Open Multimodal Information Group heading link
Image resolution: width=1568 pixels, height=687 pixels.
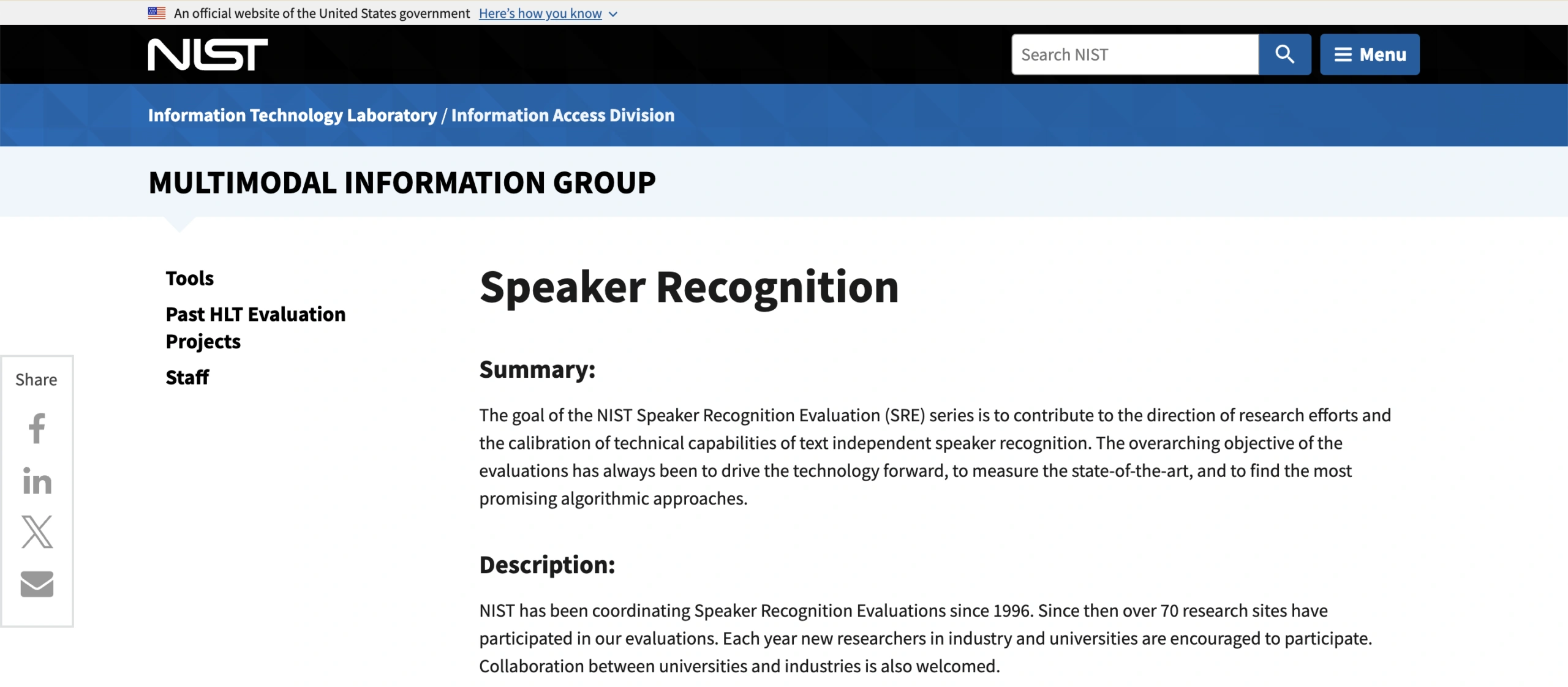tap(402, 182)
